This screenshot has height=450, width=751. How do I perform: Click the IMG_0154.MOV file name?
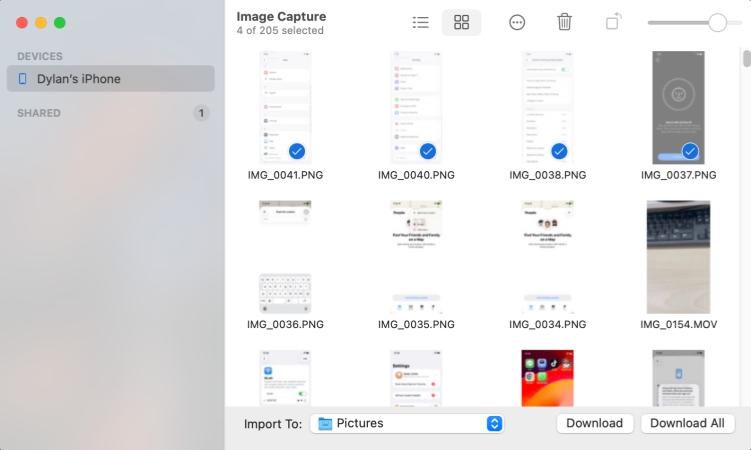[678, 325]
